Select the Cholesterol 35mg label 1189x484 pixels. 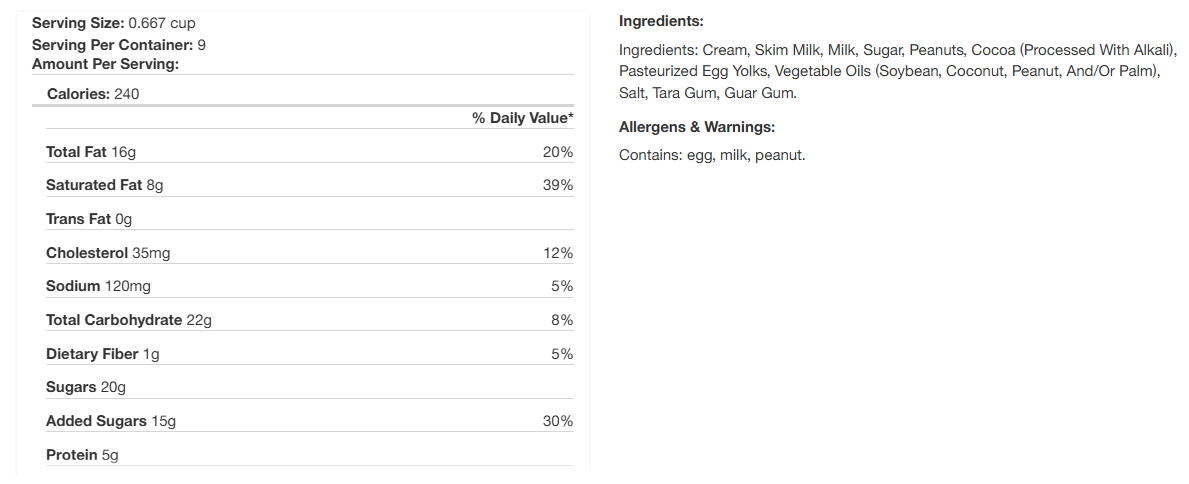pyautogui.click(x=108, y=253)
